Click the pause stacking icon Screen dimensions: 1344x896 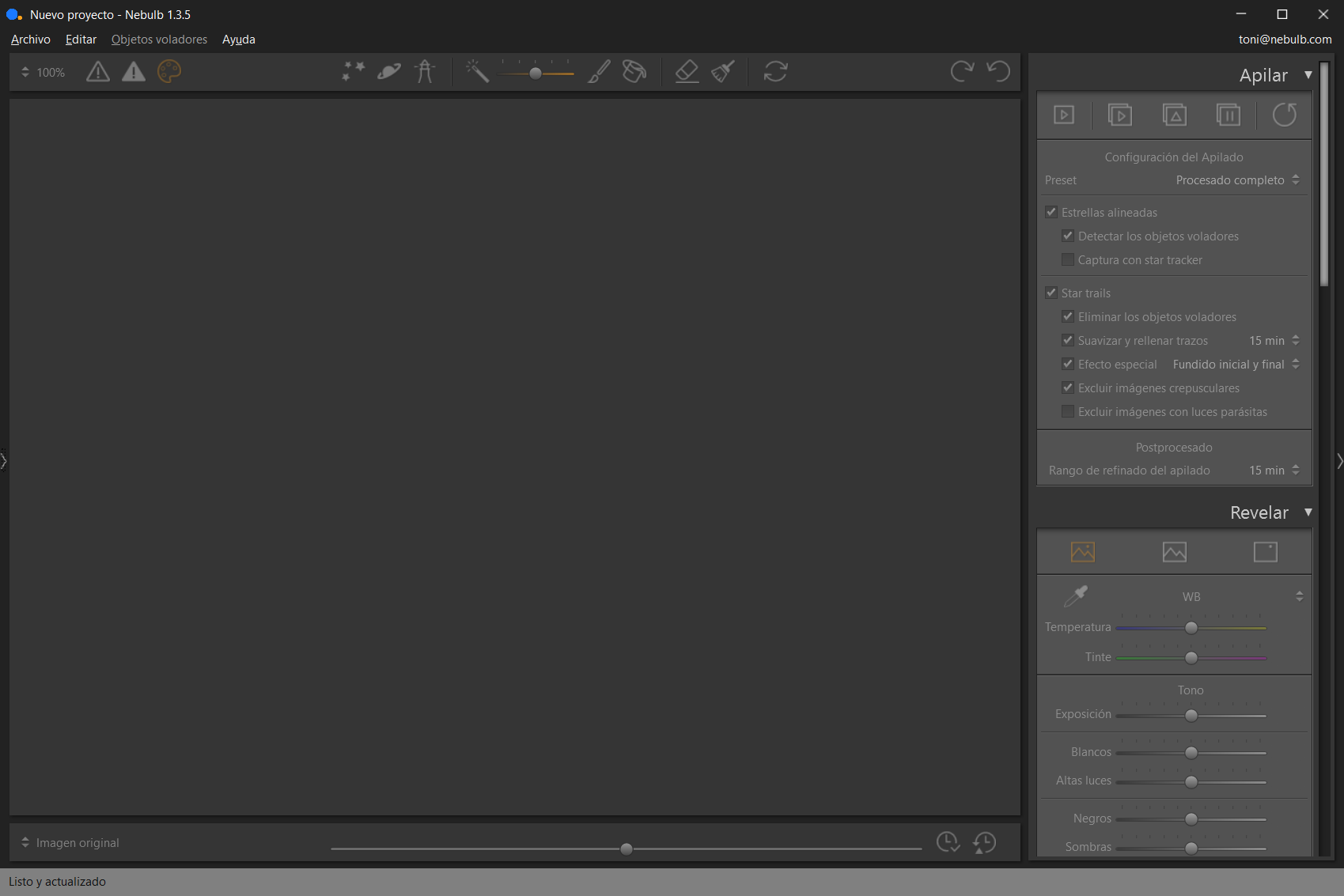[x=1229, y=115]
